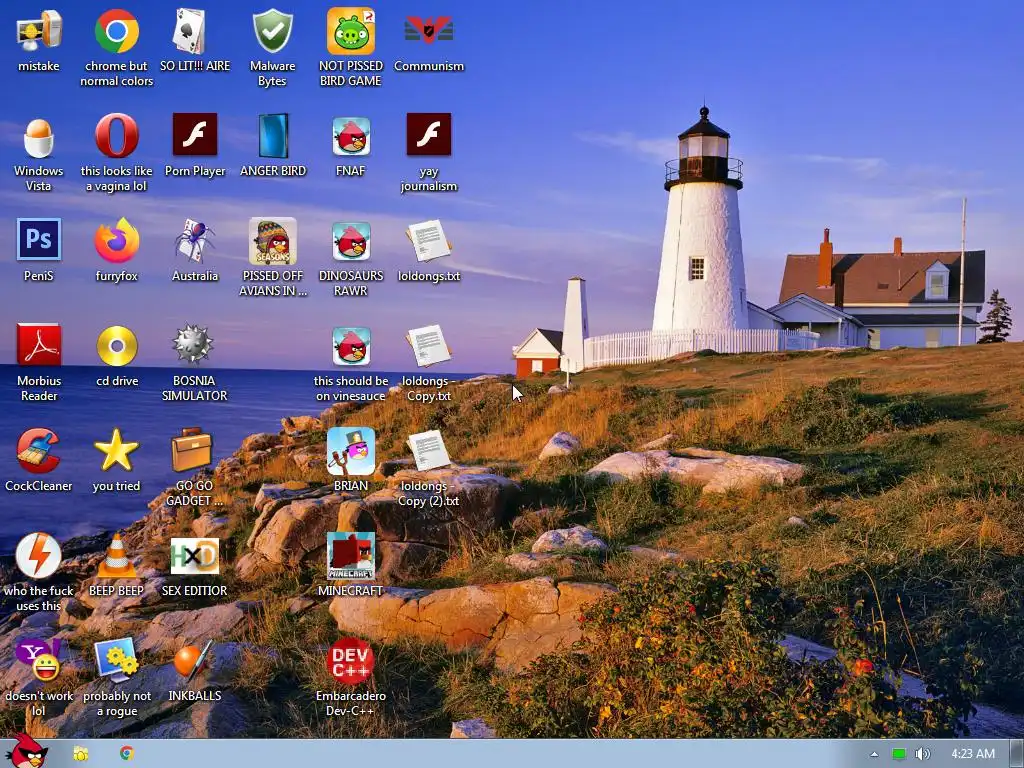Select the 'BRIAN' slingshot bird icon
The image size is (1024, 768).
[x=351, y=451]
